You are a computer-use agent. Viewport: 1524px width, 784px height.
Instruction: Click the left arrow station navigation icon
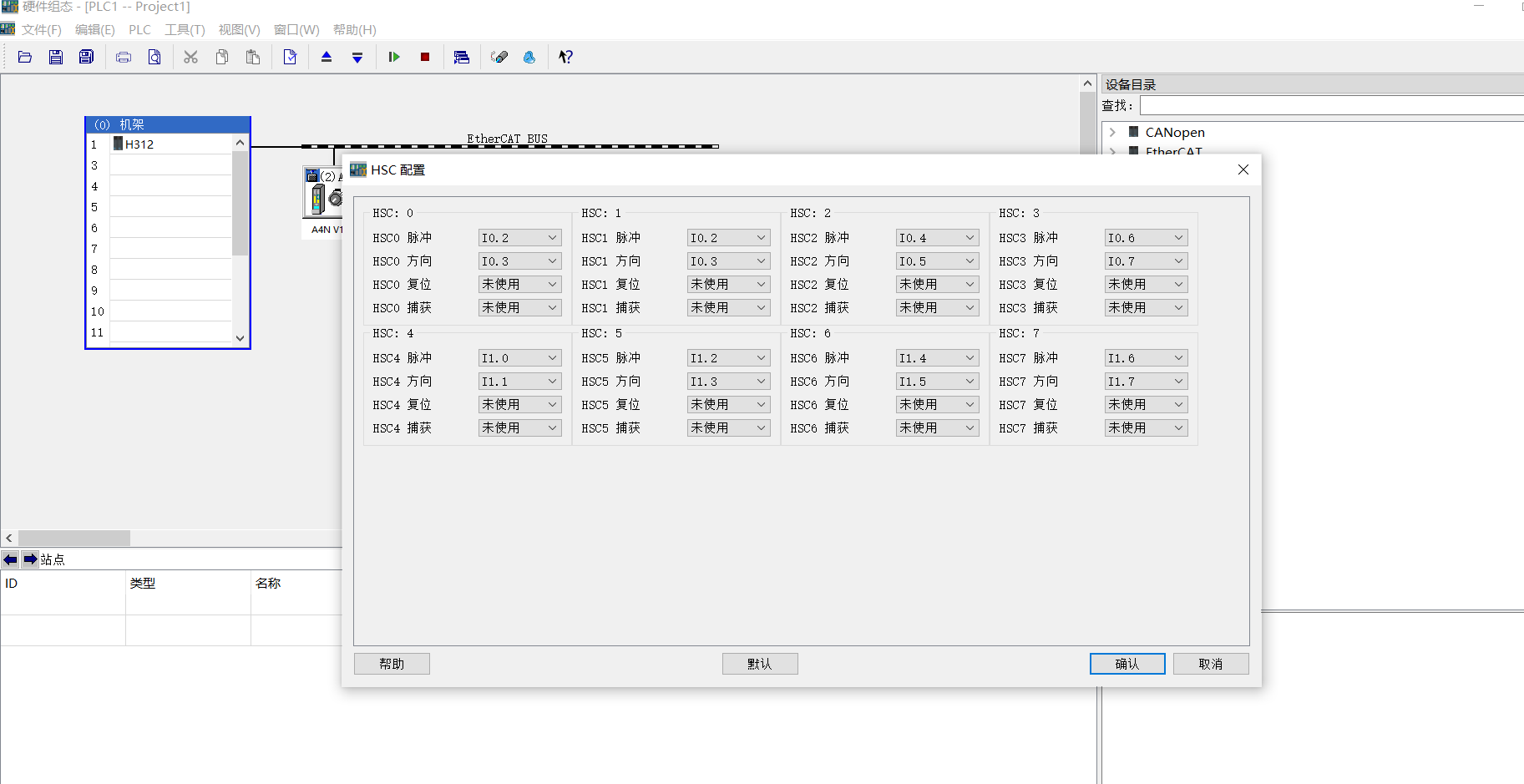tap(10, 559)
